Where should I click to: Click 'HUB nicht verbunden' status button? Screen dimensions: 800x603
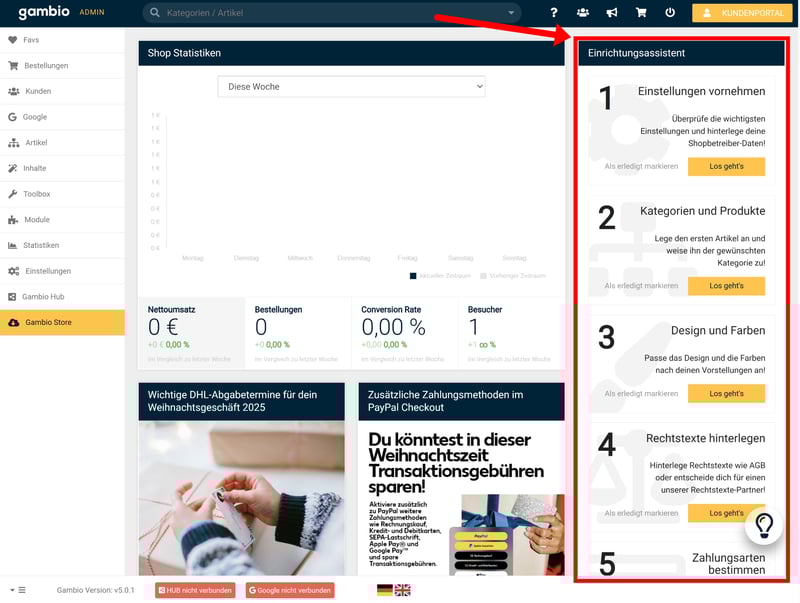click(195, 590)
